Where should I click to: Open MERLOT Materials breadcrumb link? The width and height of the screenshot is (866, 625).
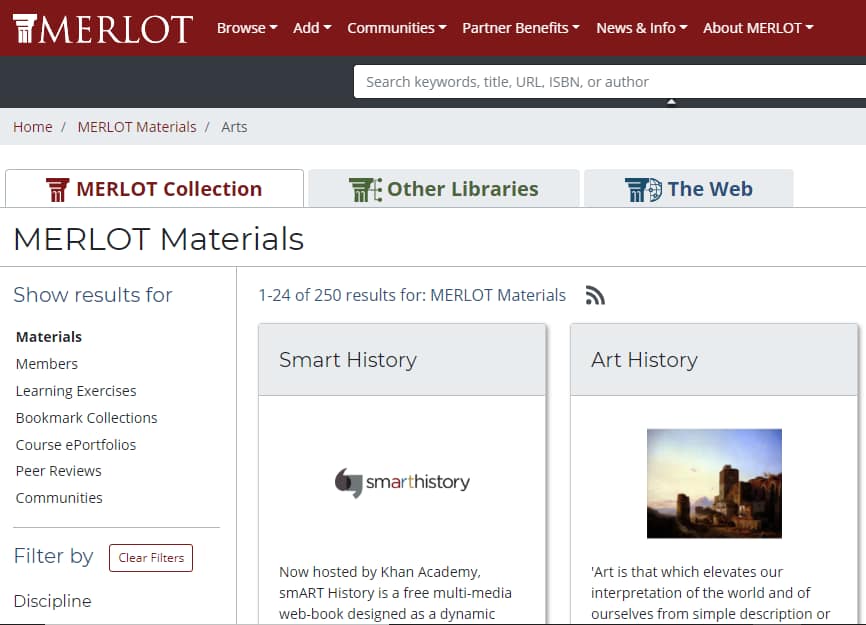[137, 127]
